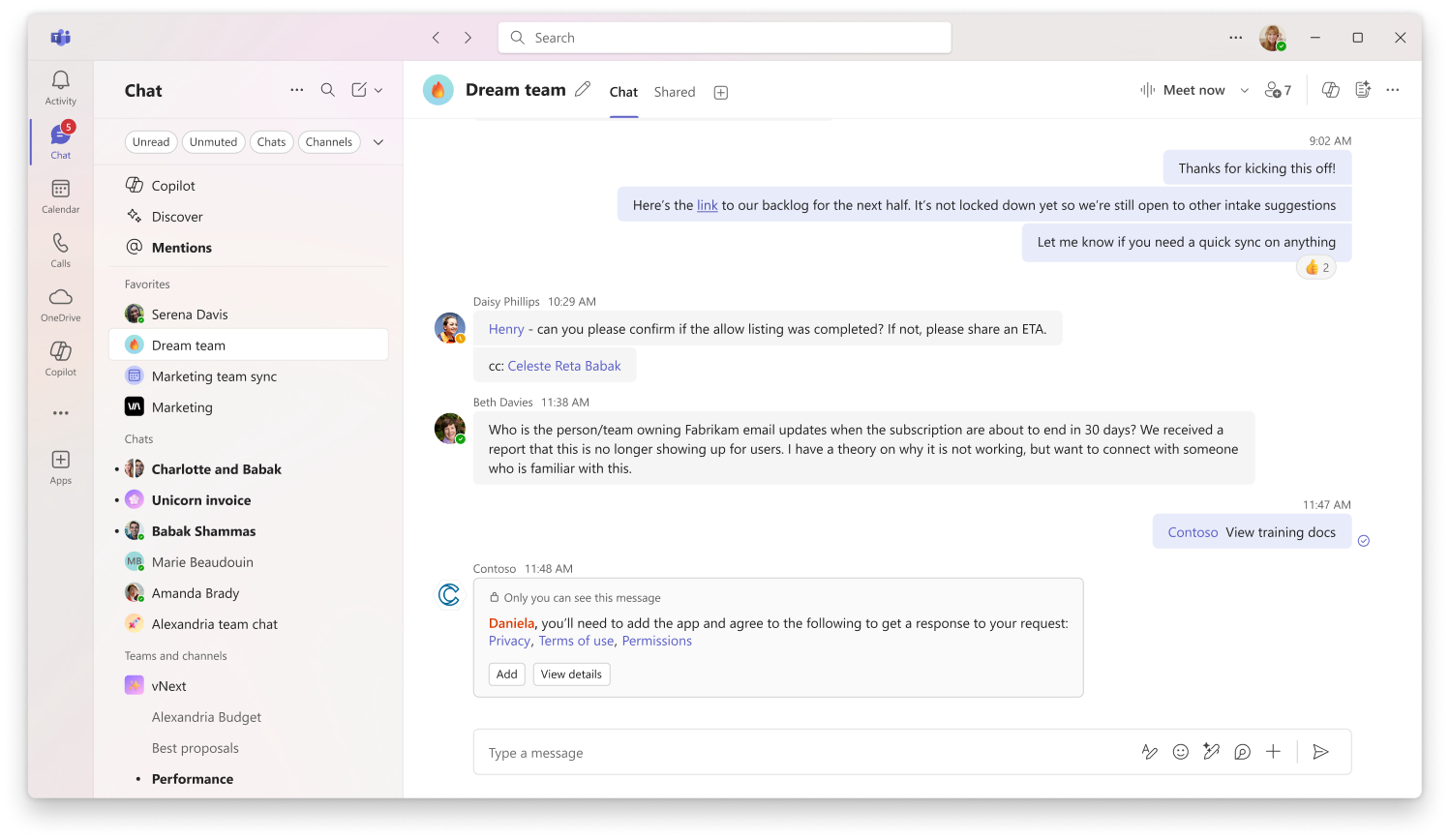Add a tab to Dream team
The image size is (1450, 840).
coord(721,92)
